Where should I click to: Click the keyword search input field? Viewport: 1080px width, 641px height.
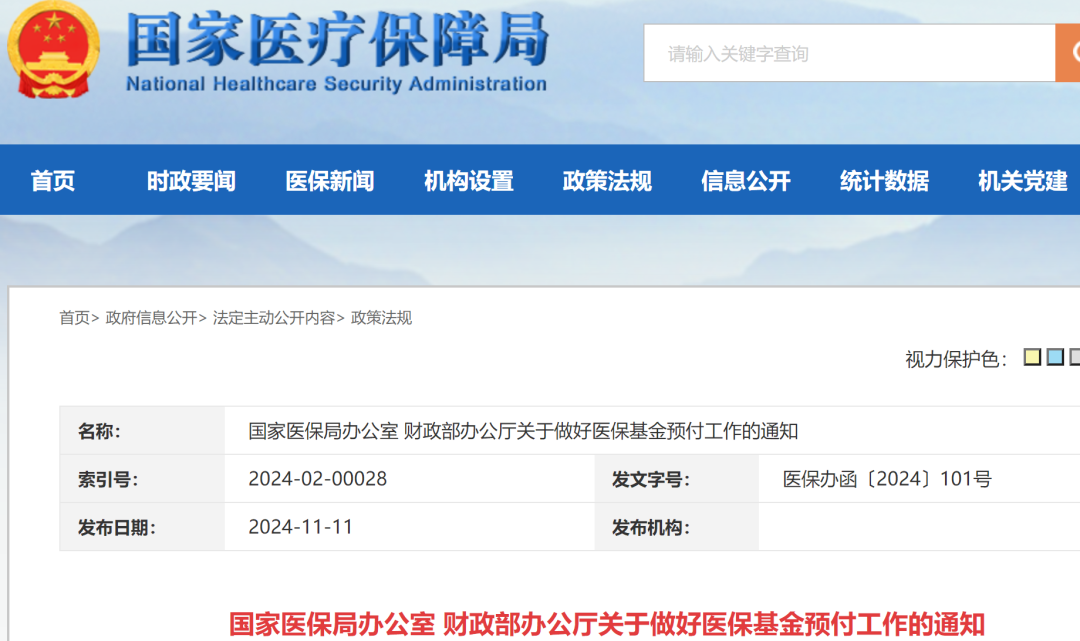[x=848, y=54]
